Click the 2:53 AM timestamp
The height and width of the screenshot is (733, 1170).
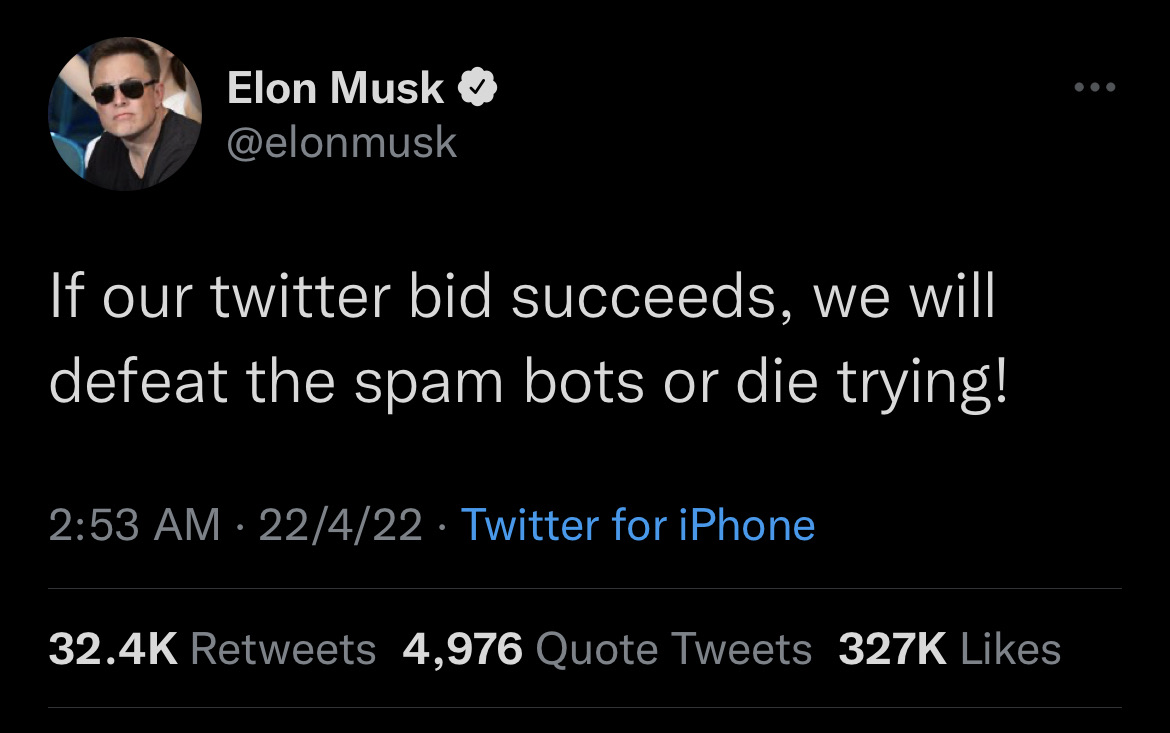point(134,525)
